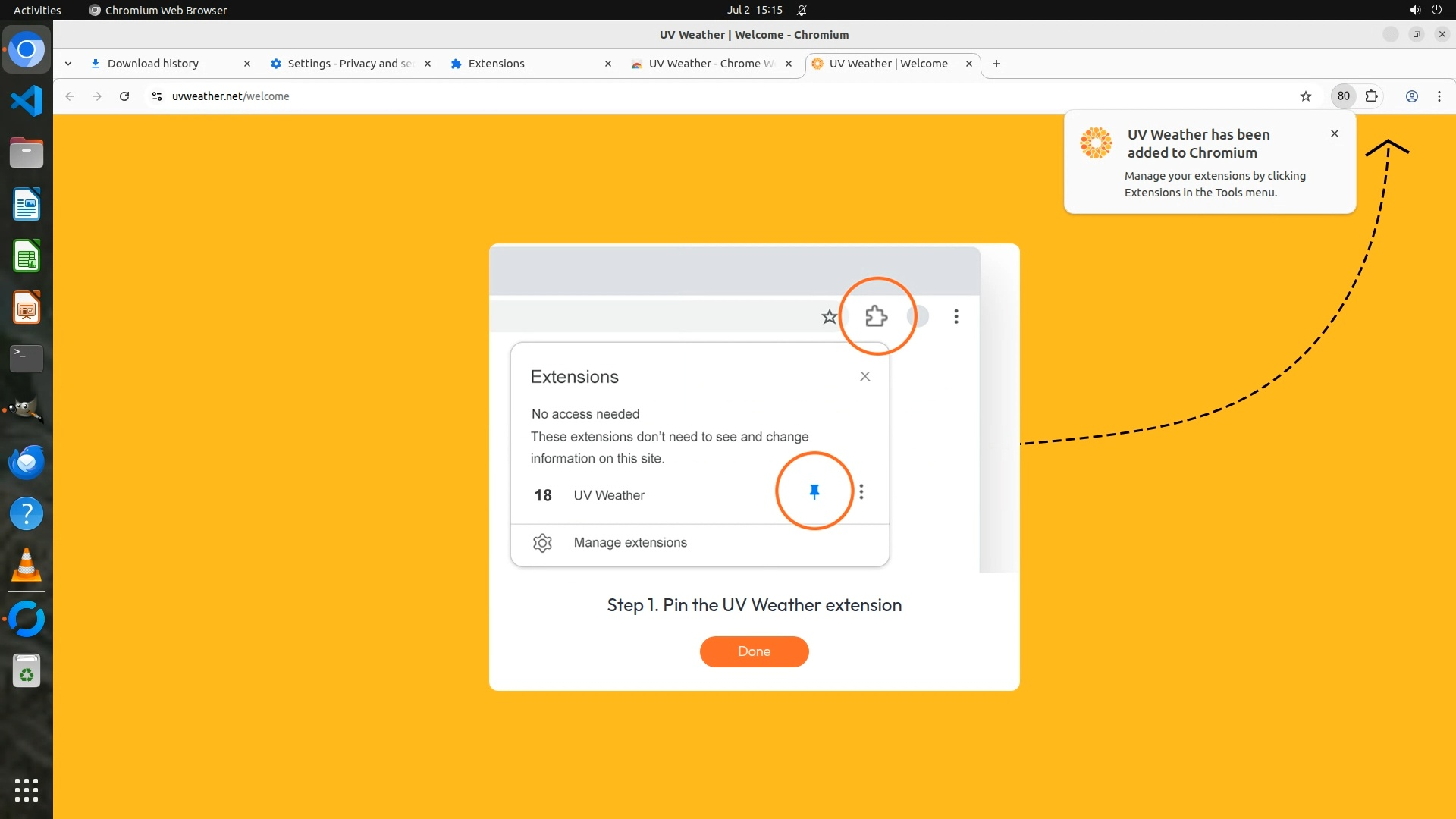The height and width of the screenshot is (819, 1456).
Task: Open VLC media player from dock
Action: point(27,566)
